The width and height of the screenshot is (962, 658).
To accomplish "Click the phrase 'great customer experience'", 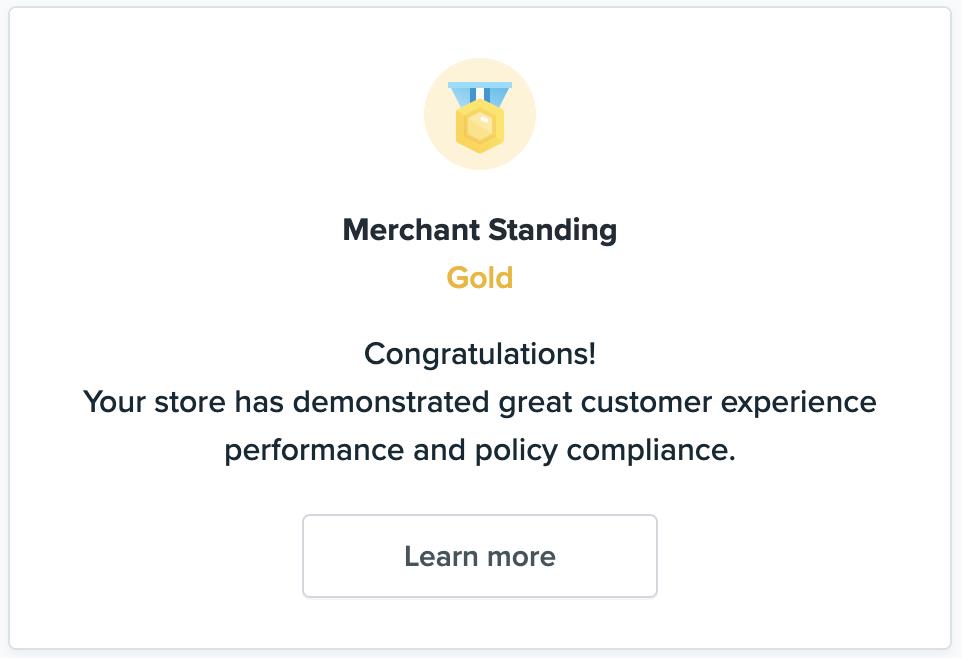I will 687,402.
